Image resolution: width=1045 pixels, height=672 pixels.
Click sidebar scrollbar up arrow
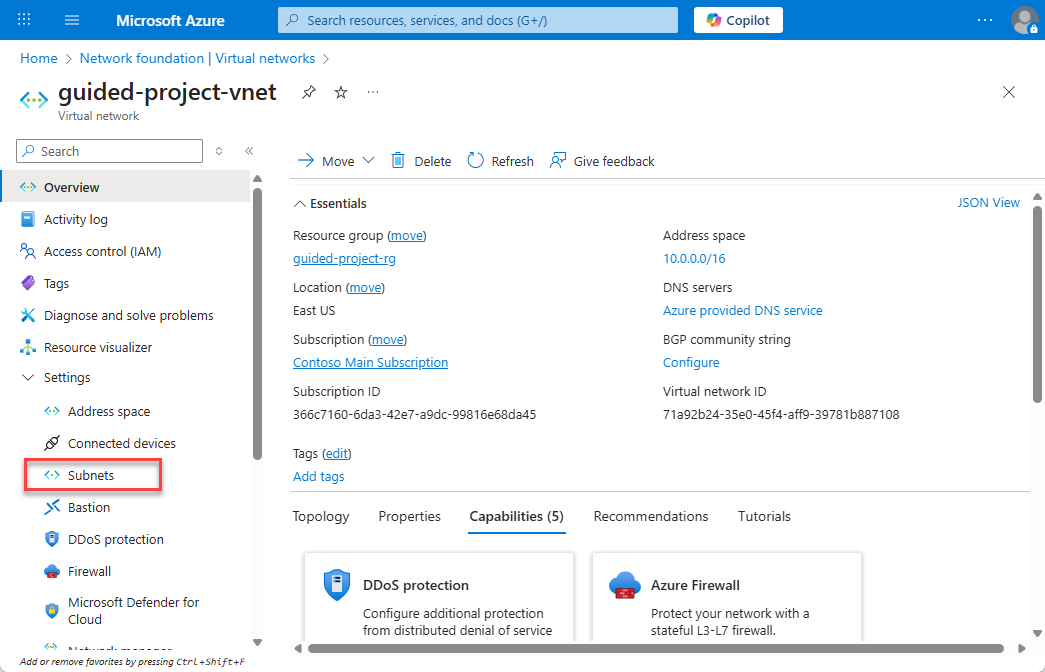click(257, 179)
